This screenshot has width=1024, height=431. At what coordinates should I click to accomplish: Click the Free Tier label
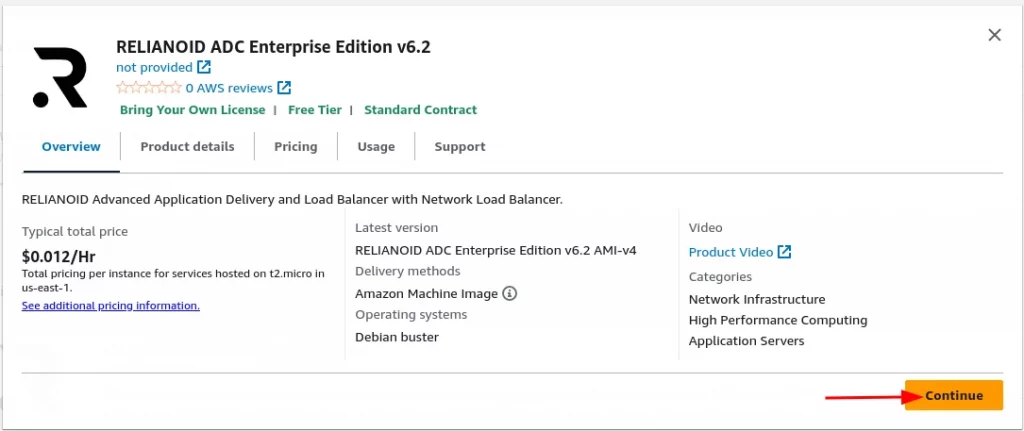coord(315,110)
